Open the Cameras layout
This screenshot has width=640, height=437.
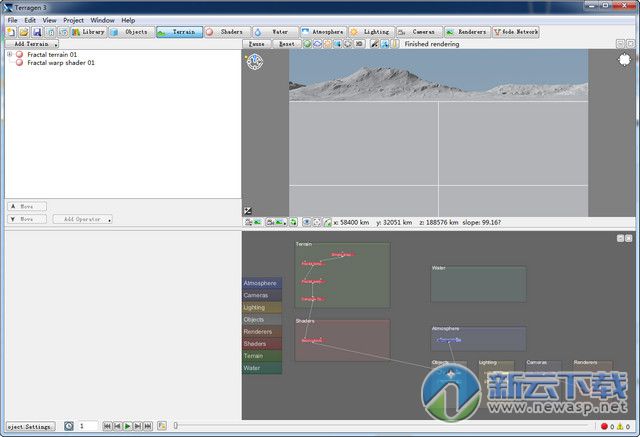[x=419, y=32]
